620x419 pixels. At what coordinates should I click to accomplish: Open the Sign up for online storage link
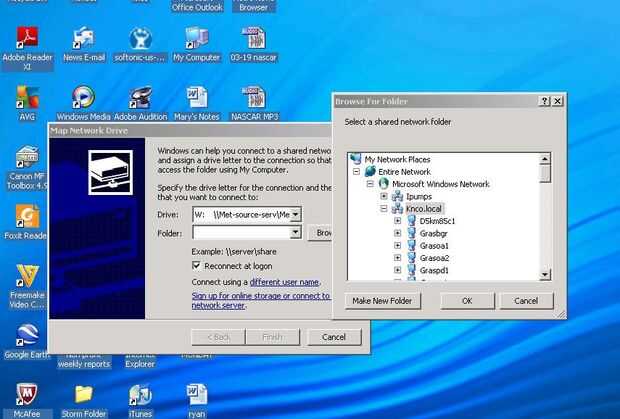[261, 300]
